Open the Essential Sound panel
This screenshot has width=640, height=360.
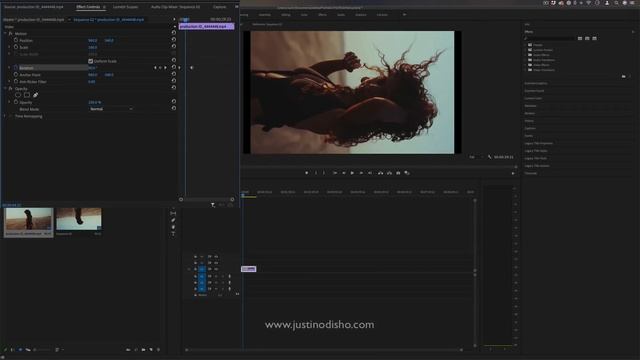click(x=534, y=91)
